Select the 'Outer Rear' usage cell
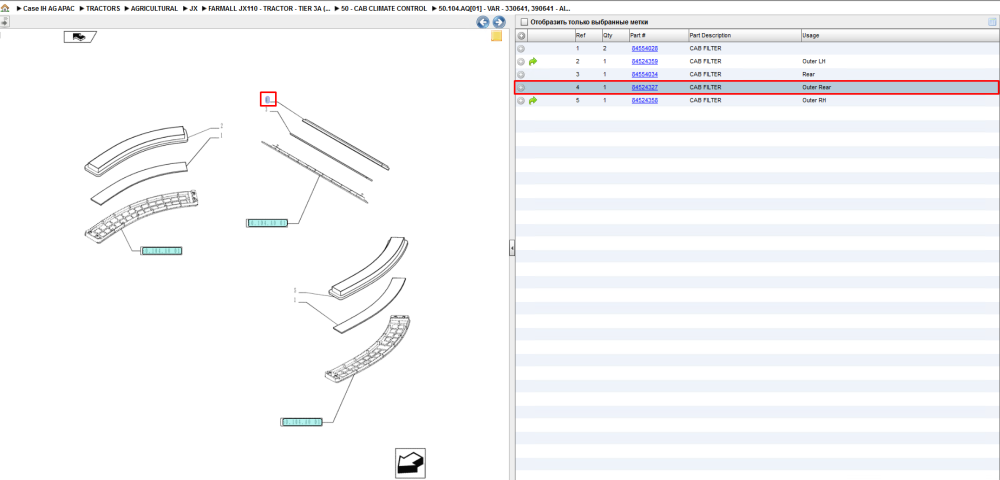 tap(817, 87)
